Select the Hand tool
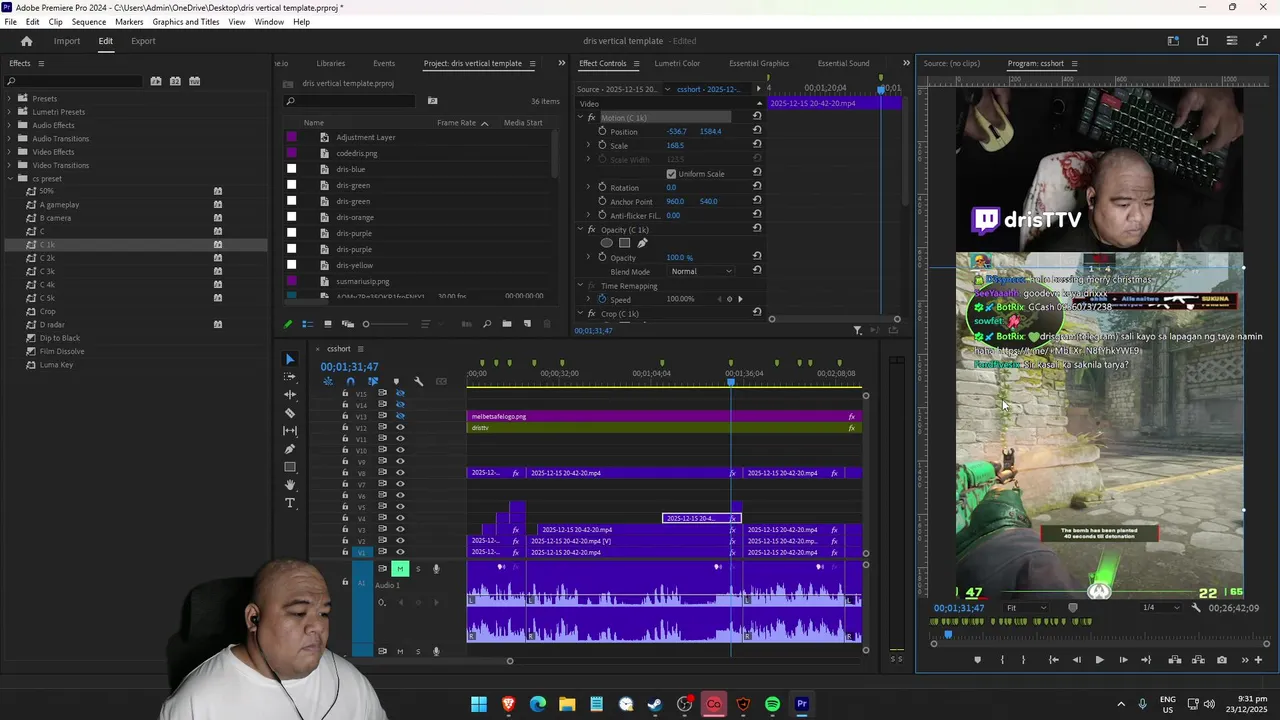 (290, 485)
